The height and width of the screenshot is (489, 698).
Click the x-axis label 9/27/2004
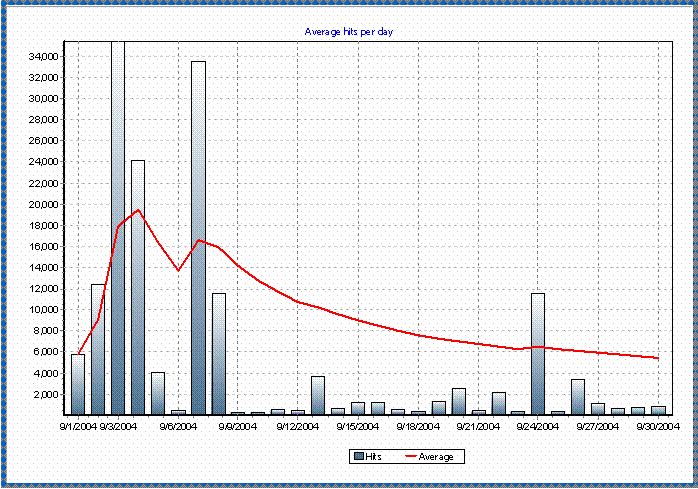pyautogui.click(x=598, y=427)
